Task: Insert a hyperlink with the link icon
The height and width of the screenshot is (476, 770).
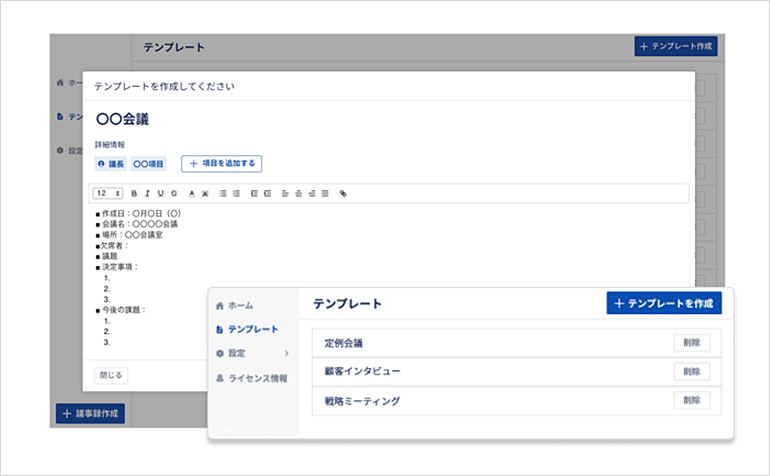Action: pos(343,194)
